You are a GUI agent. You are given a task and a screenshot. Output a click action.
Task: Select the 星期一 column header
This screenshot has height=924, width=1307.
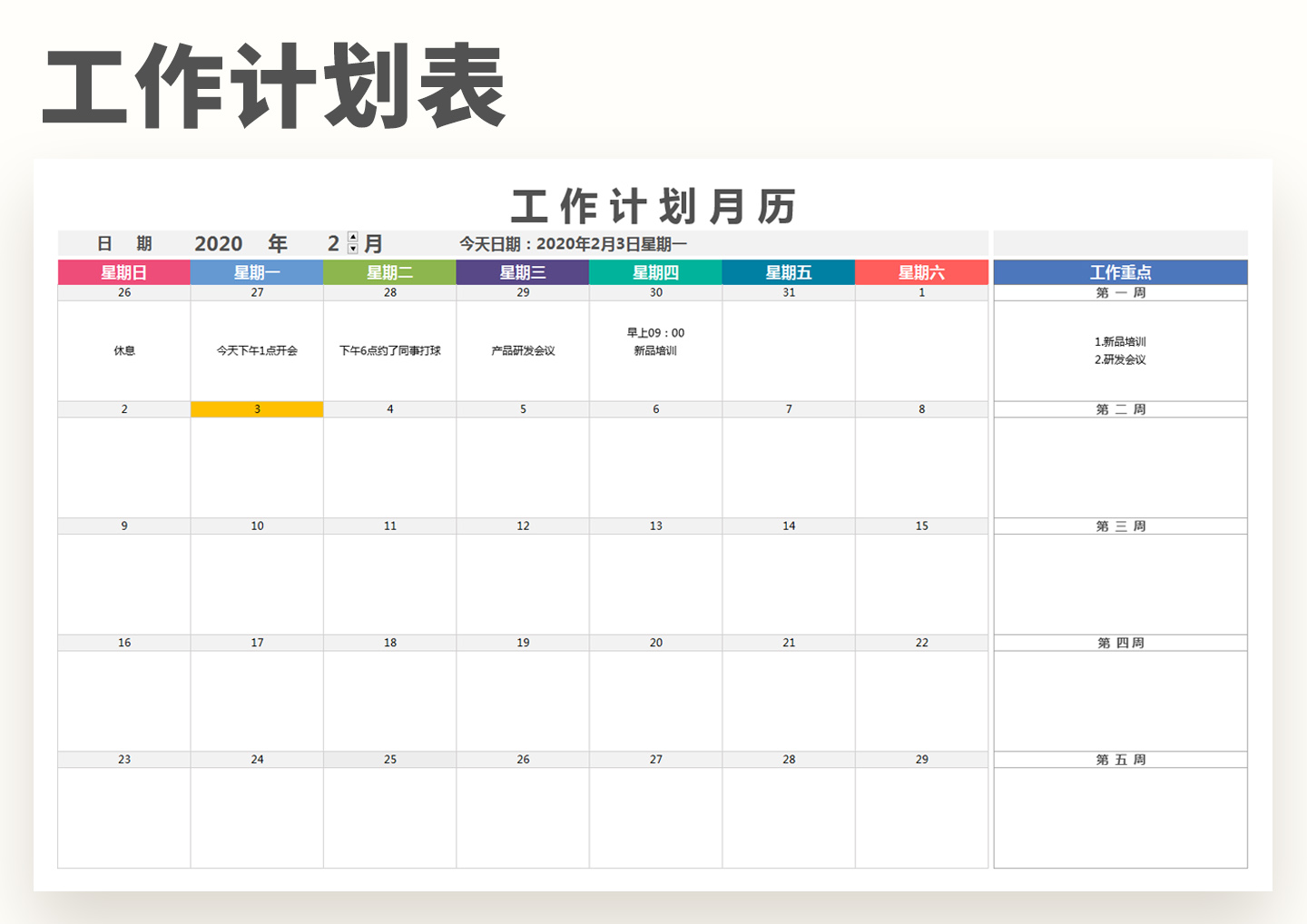point(257,271)
